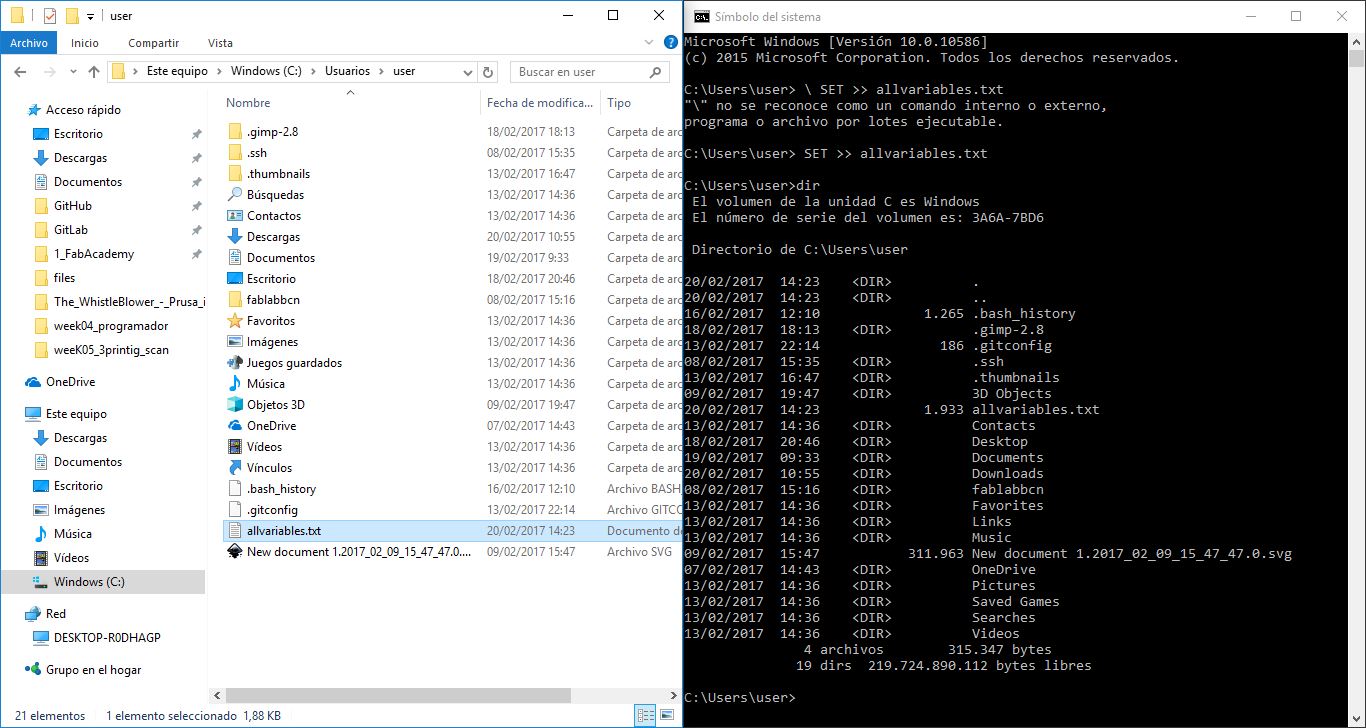Open week04_programador folder in sidebar
The image size is (1366, 728).
[111, 326]
